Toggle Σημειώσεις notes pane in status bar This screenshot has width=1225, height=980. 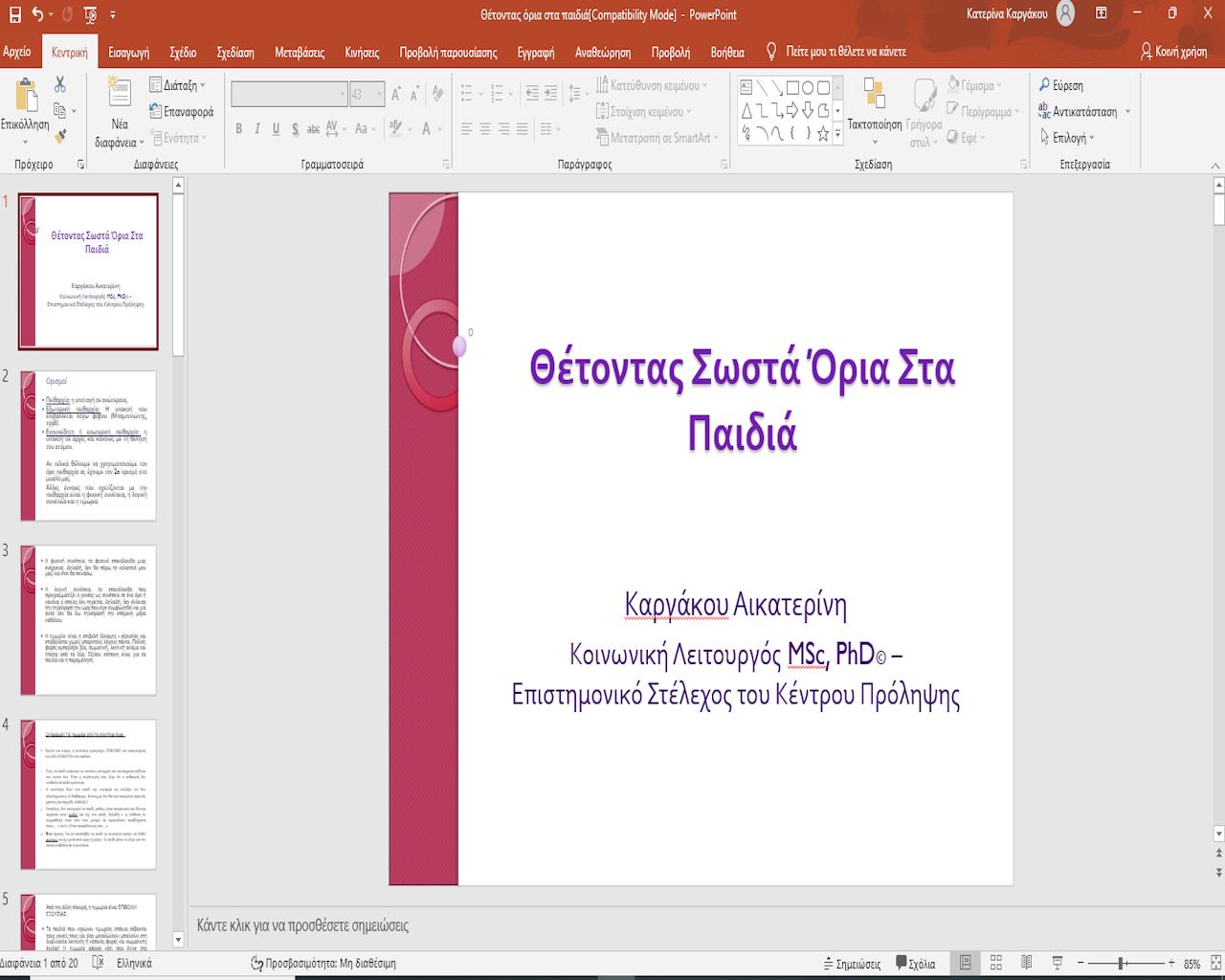850,964
